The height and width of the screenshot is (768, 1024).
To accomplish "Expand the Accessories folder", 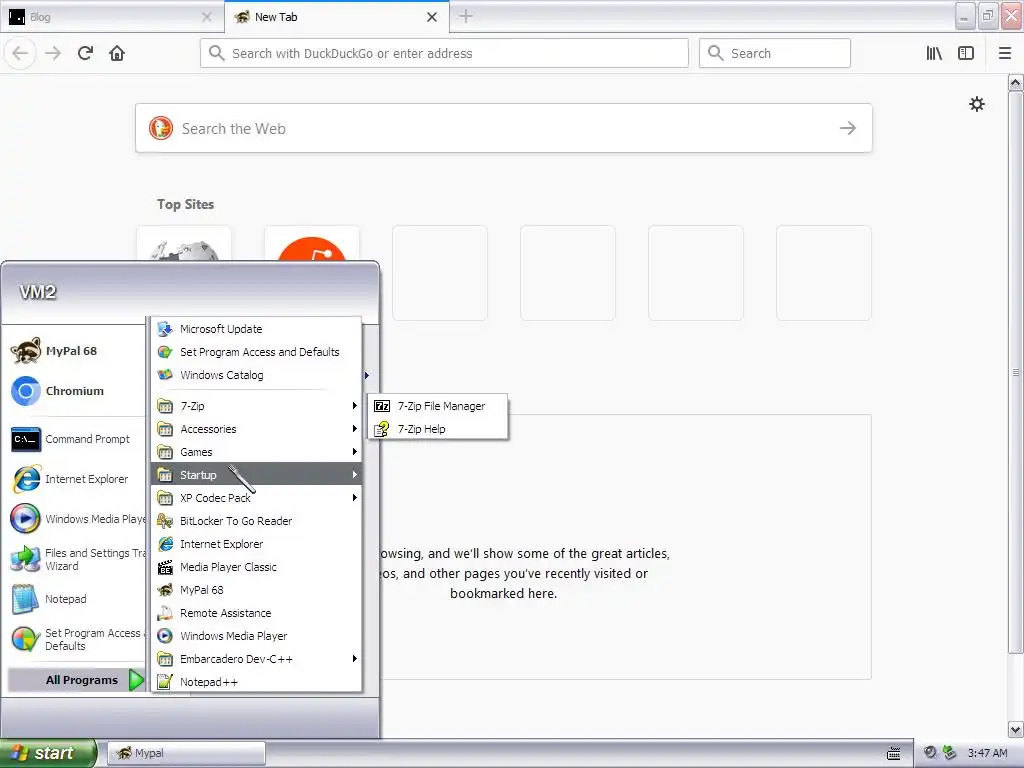I will coord(257,429).
